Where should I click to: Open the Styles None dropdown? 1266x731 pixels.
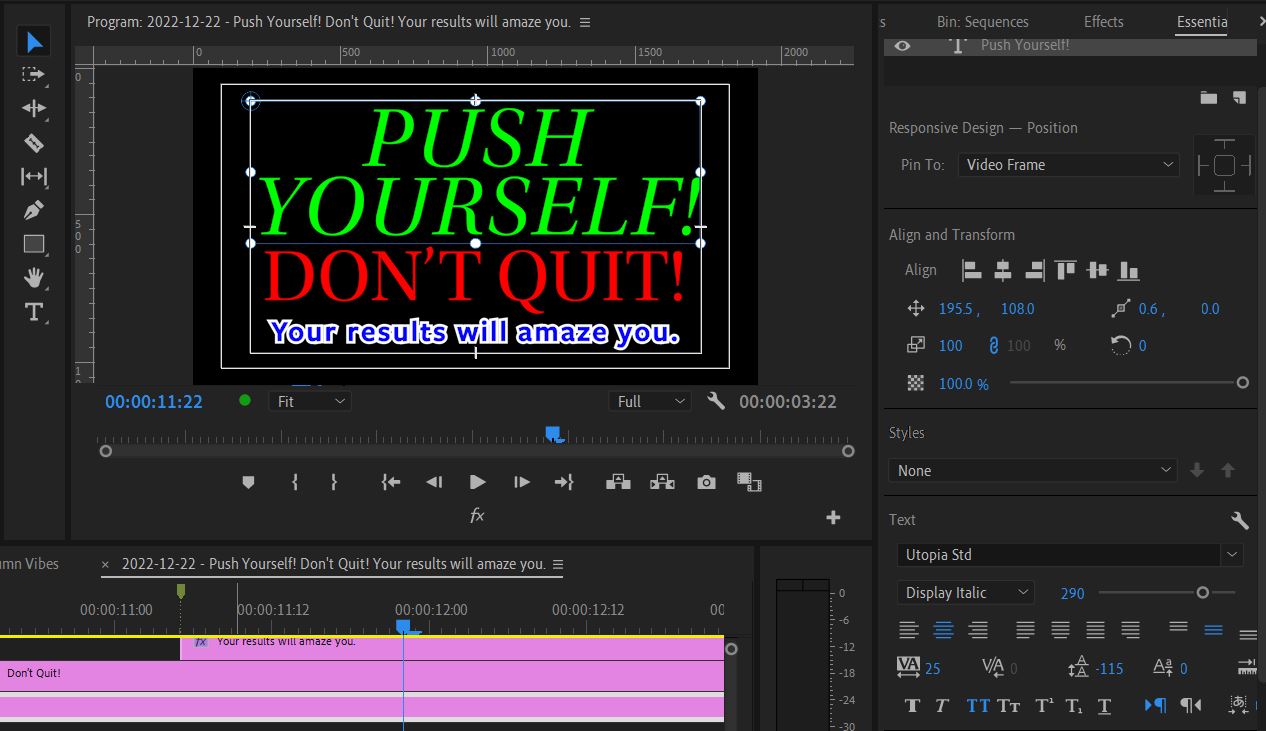pos(1034,470)
